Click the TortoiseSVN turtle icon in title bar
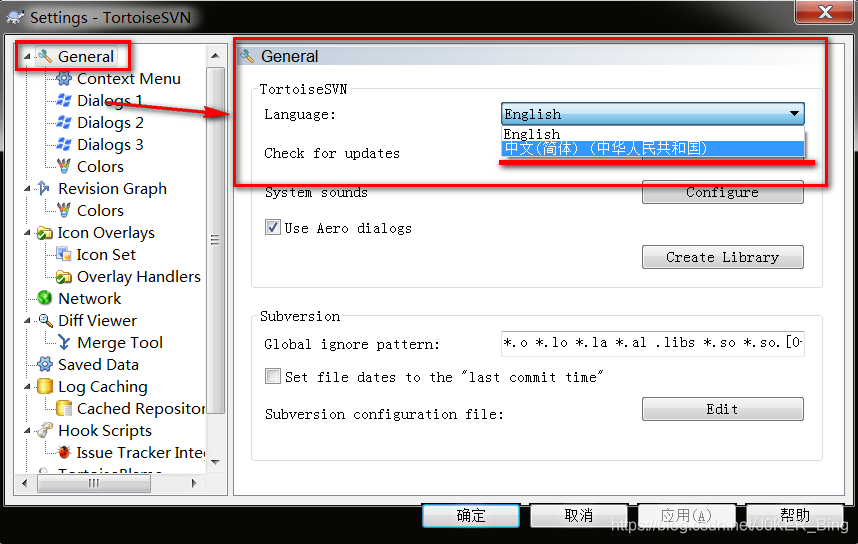The width and height of the screenshot is (858, 544). click(x=15, y=17)
